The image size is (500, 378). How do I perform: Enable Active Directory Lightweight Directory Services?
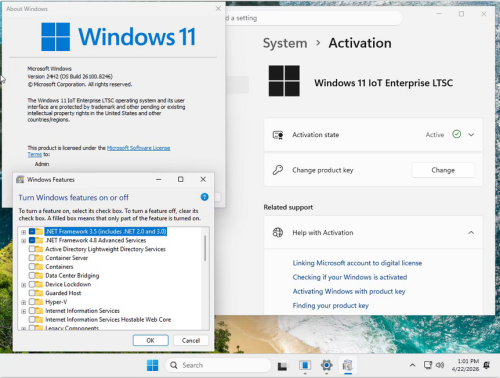tap(32, 249)
